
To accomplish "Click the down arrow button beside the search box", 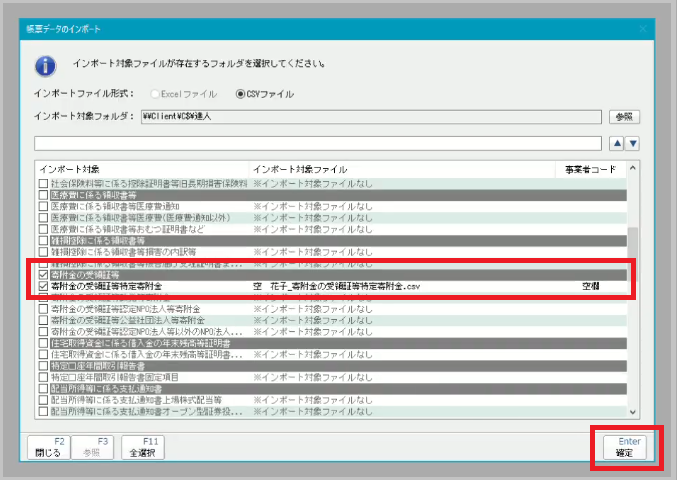I will pos(633,143).
